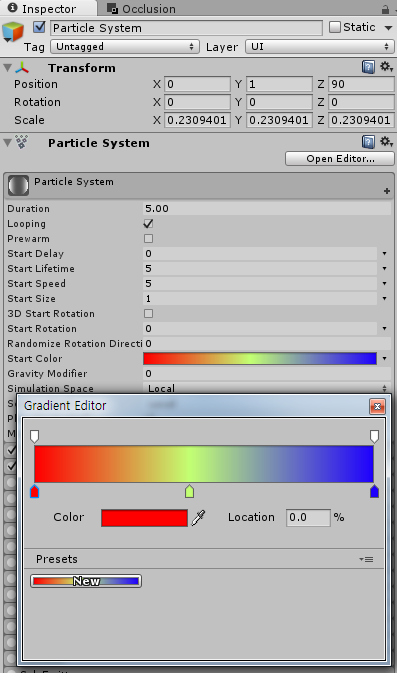Click the Scale X field
Image resolution: width=397 pixels, height=673 pixels.
point(197,120)
